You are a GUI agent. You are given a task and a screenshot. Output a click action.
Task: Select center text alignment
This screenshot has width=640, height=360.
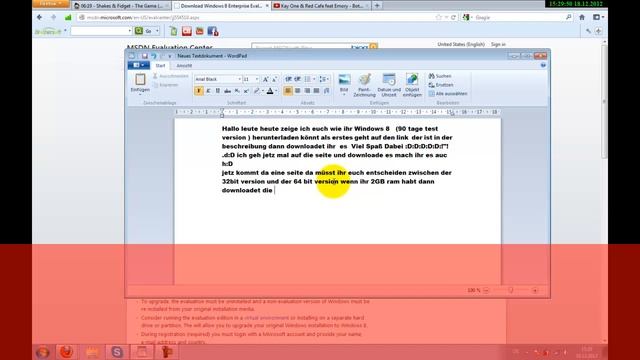(x=298, y=91)
